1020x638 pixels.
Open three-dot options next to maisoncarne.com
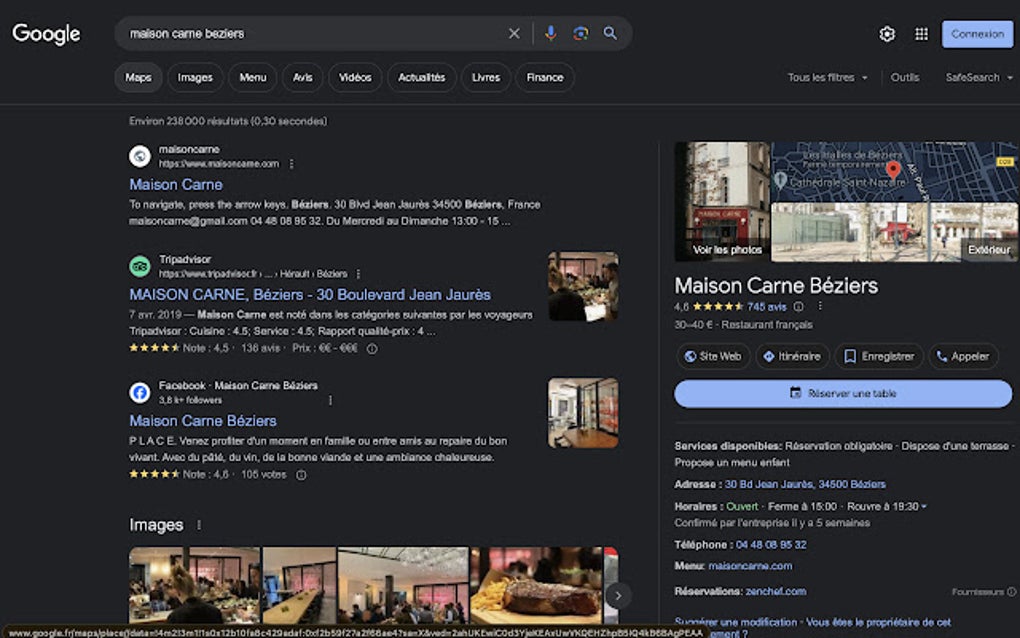tap(291, 164)
